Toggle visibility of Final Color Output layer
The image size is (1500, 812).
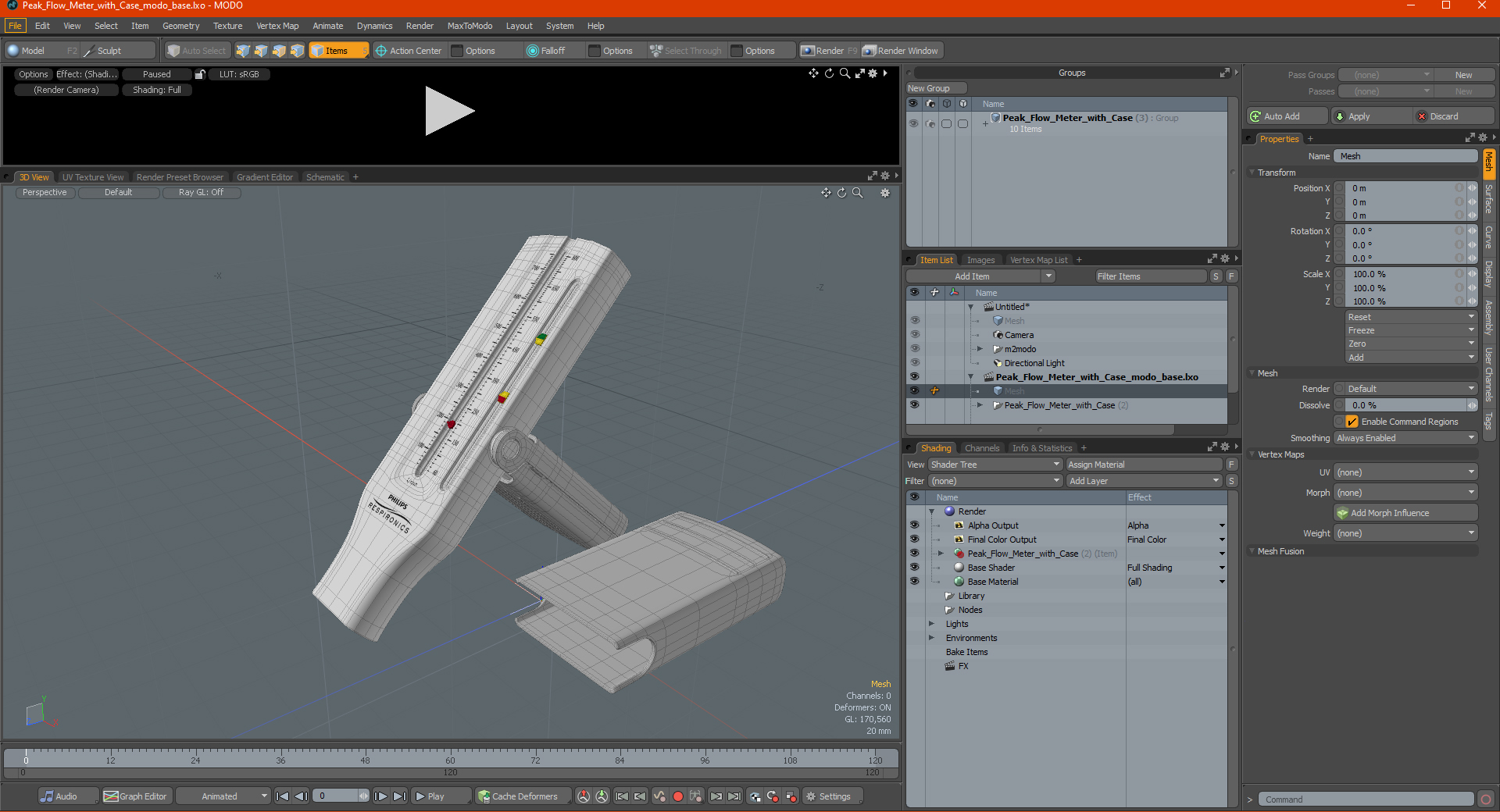pos(914,539)
